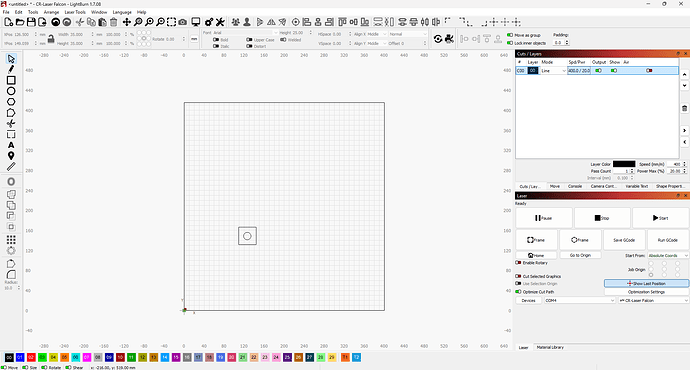Click the Optimization Settings button

(646, 292)
